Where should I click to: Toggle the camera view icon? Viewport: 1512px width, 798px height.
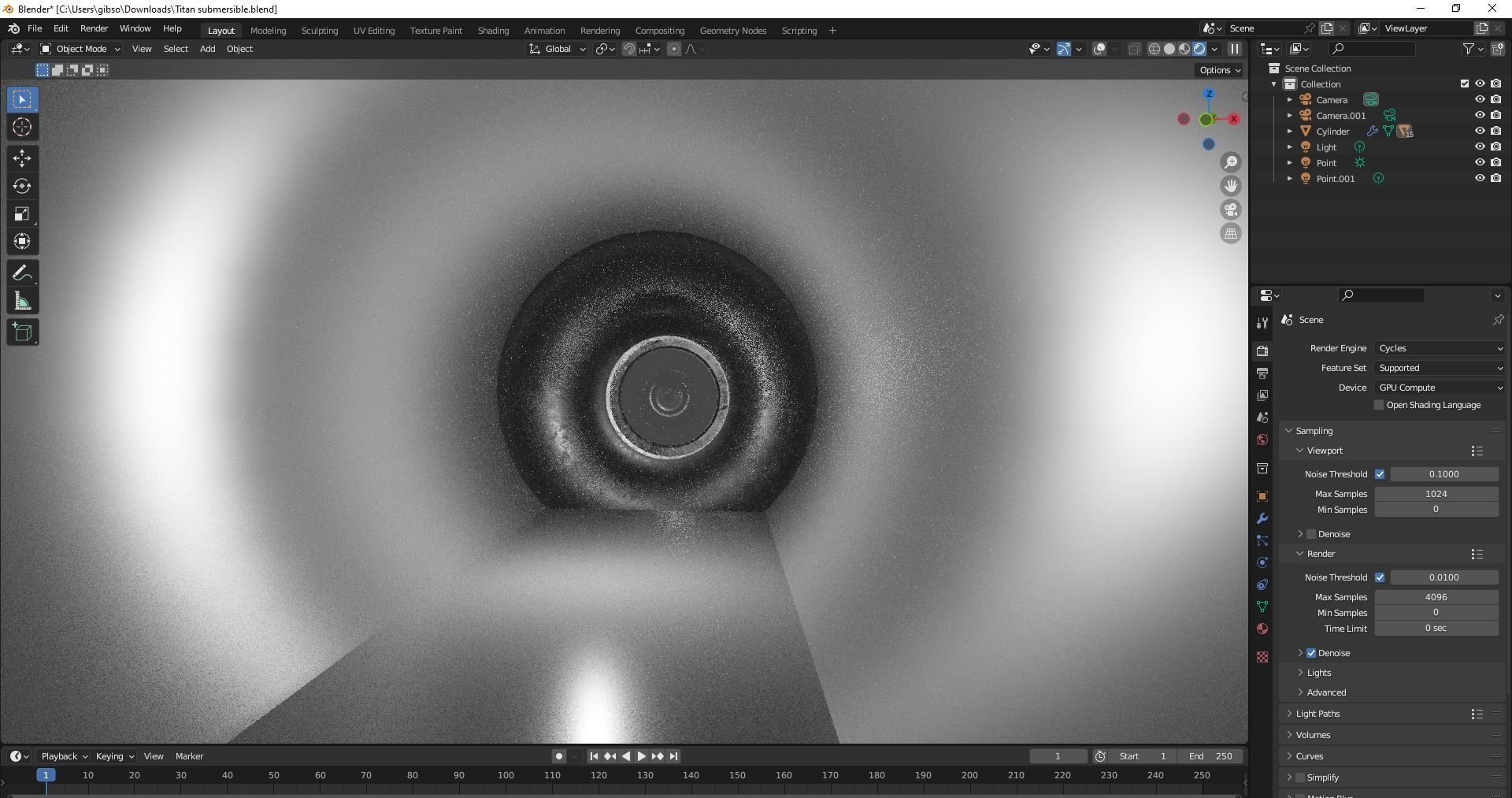(1230, 210)
